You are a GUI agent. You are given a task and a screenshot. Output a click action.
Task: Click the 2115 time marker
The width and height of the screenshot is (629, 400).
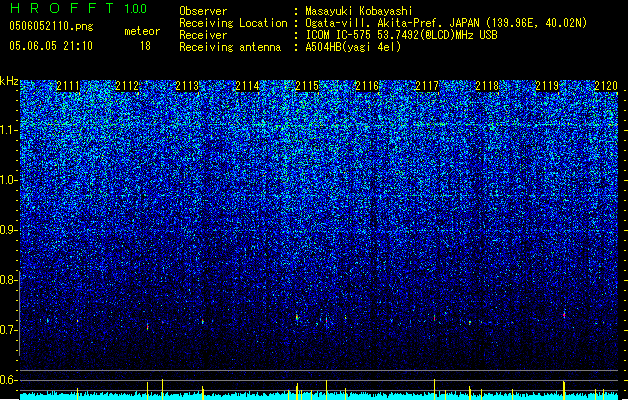307,86
